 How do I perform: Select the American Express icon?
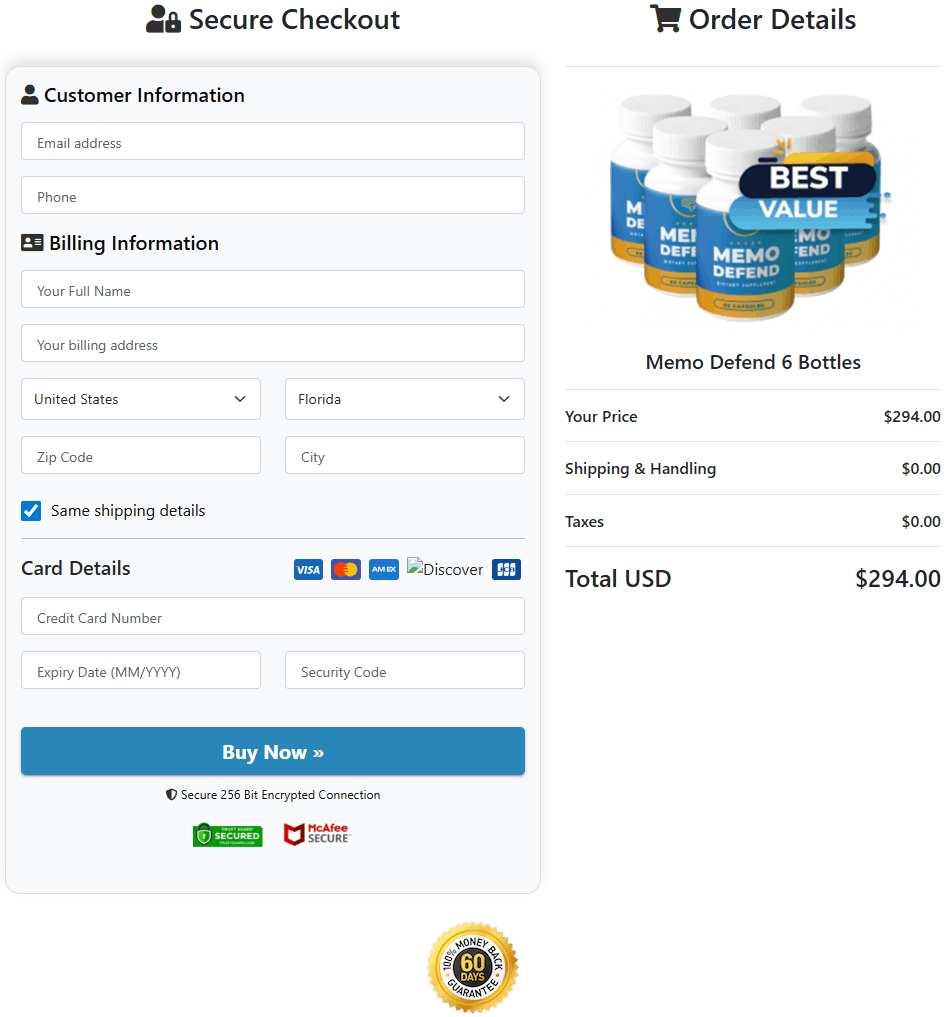[384, 569]
